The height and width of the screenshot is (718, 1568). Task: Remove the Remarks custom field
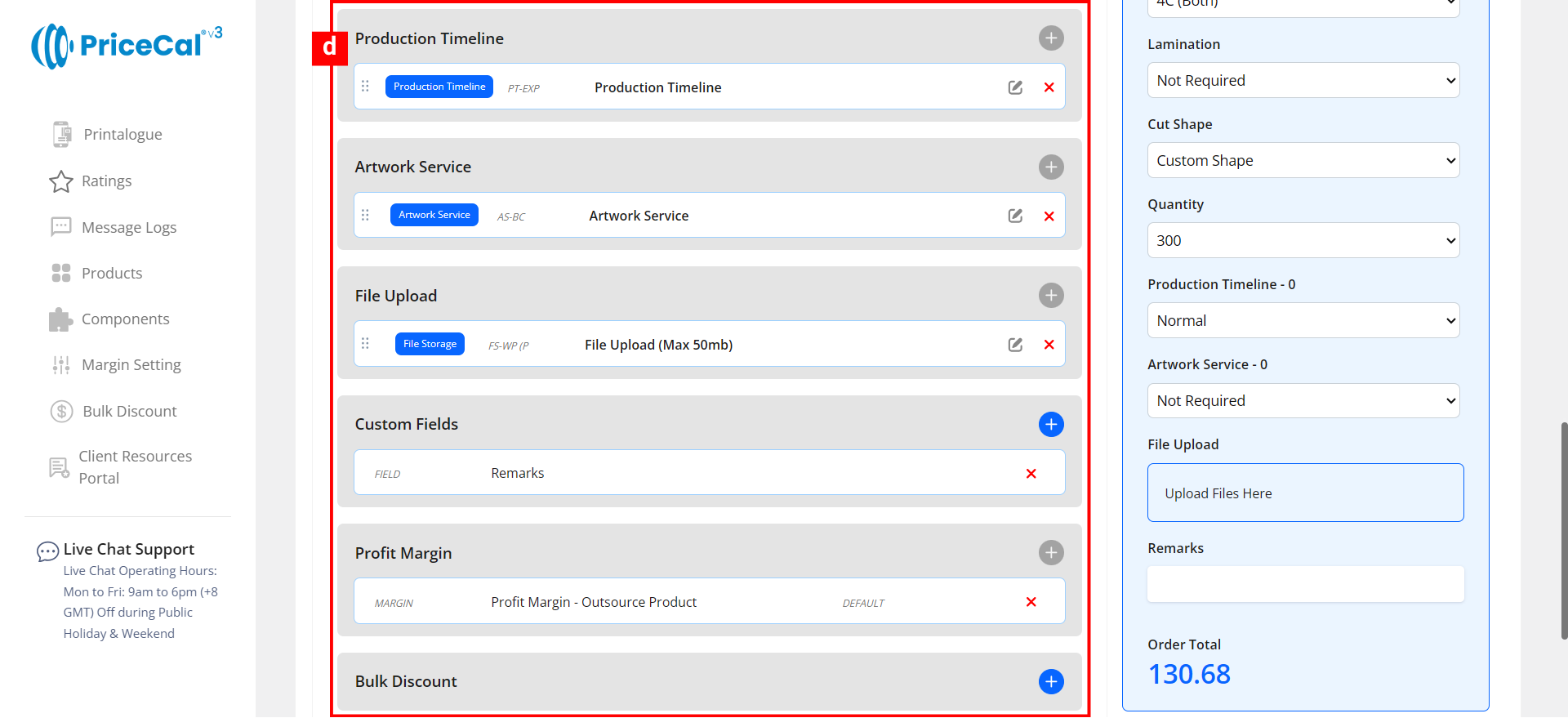coord(1031,474)
